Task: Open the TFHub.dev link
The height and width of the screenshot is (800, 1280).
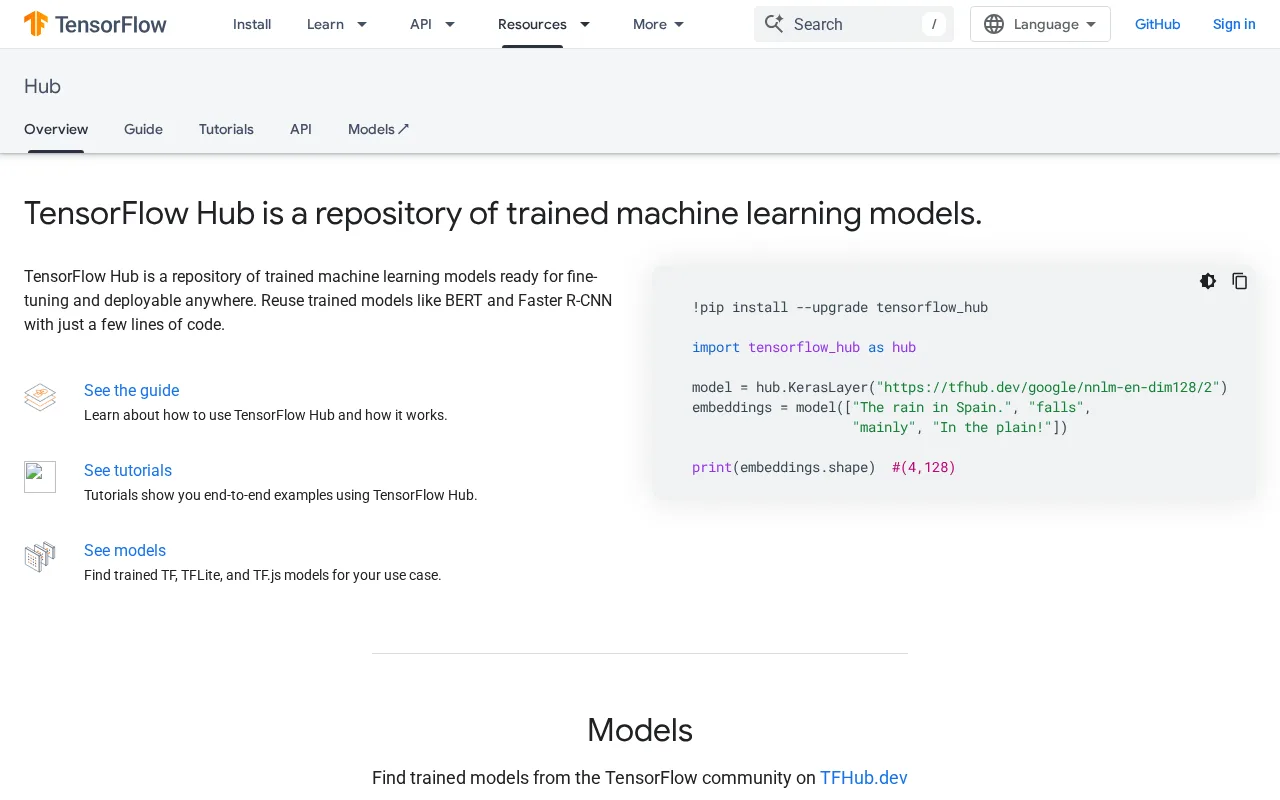Action: tap(864, 777)
